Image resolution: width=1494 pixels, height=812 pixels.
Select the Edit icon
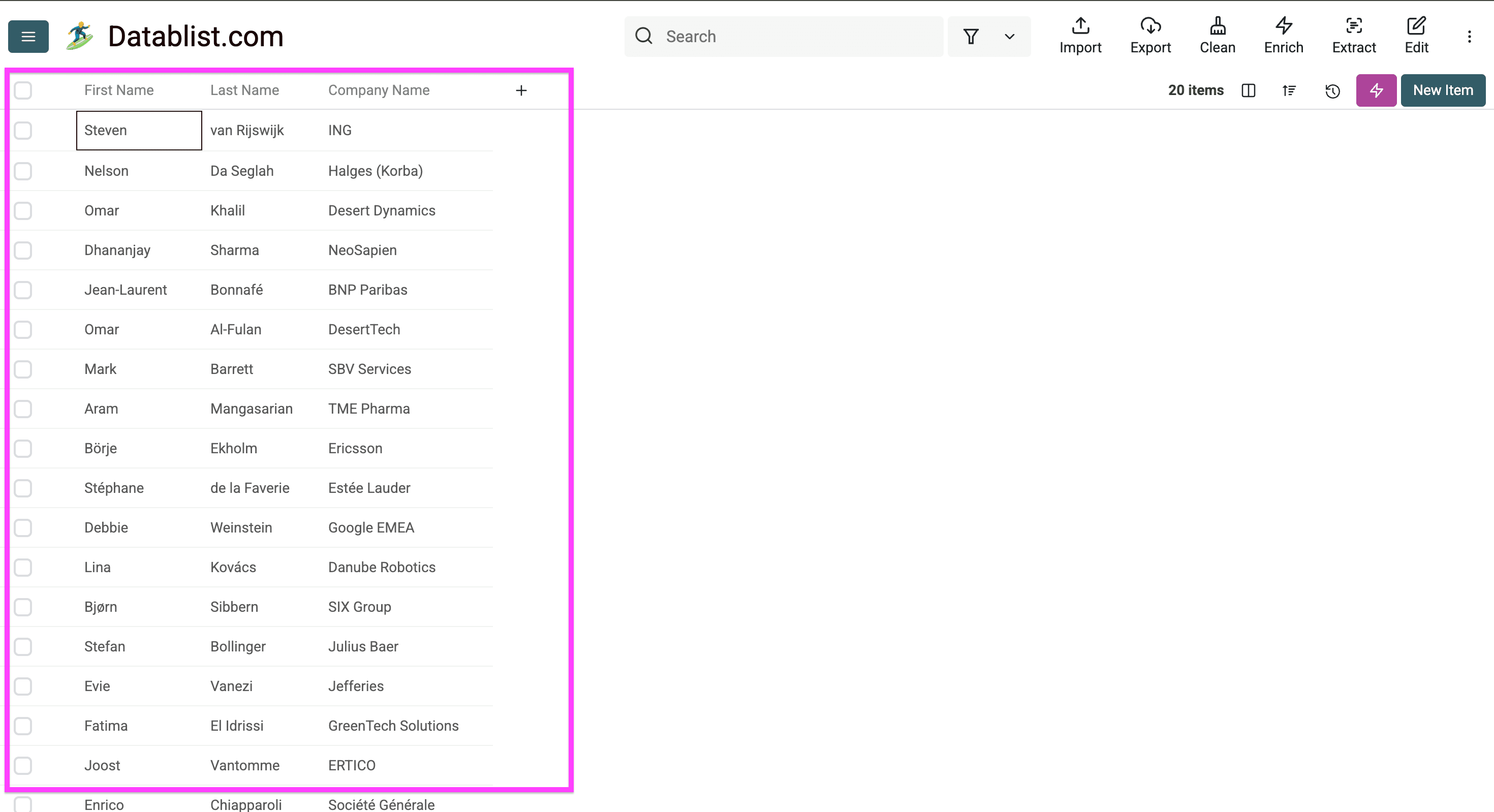point(1416,36)
